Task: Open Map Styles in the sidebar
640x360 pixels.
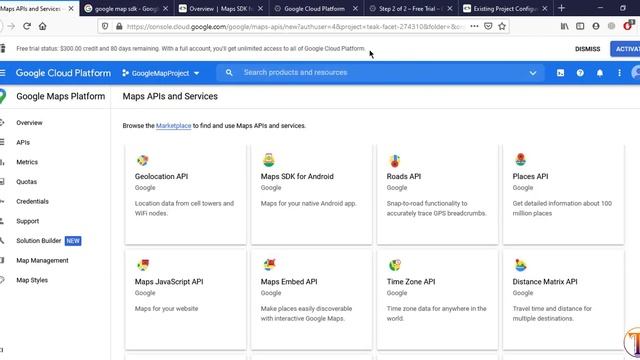Action: 32,280
